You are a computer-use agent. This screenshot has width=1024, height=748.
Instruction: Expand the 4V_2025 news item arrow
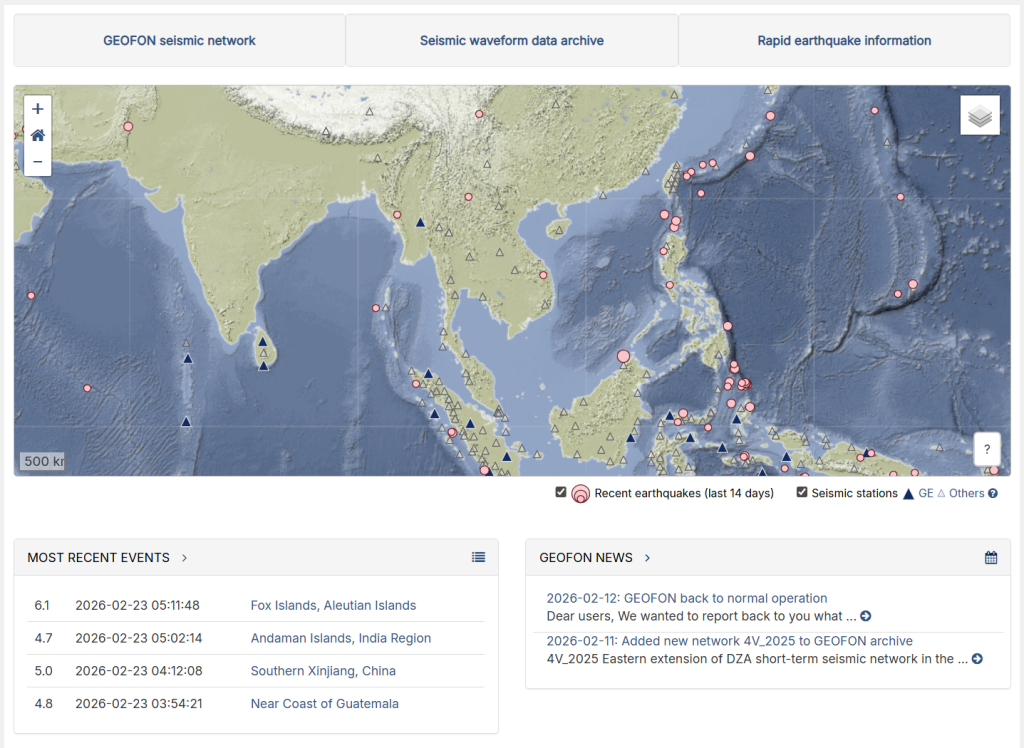(976, 659)
